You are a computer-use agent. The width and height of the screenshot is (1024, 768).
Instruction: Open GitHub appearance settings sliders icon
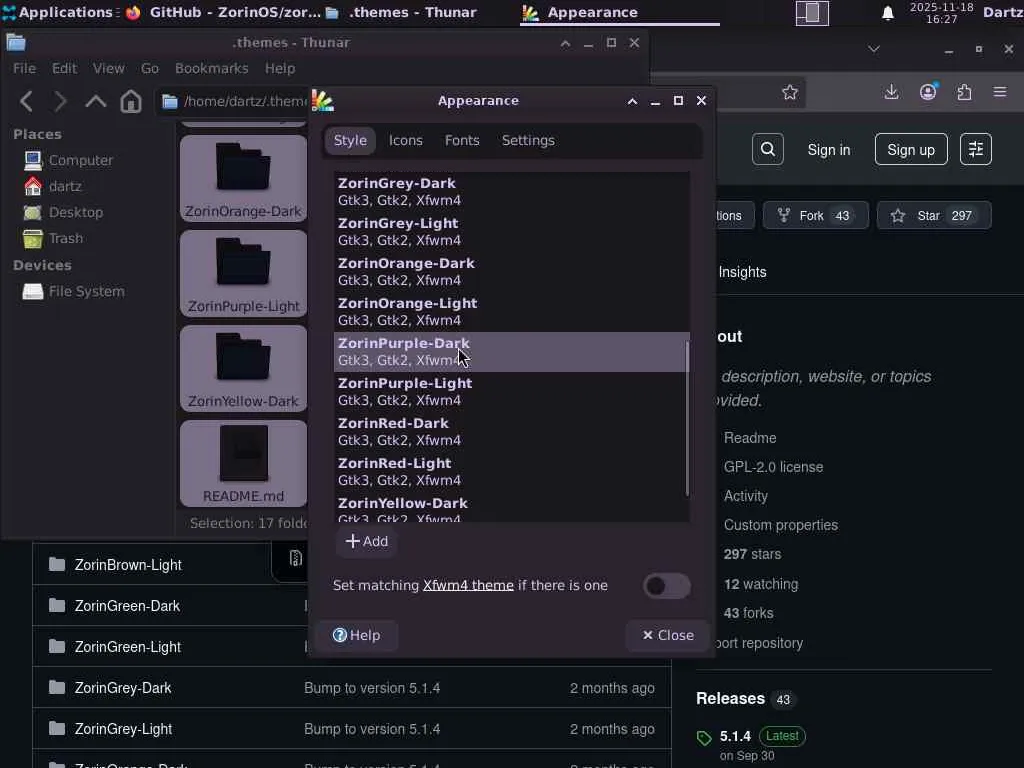pos(976,150)
